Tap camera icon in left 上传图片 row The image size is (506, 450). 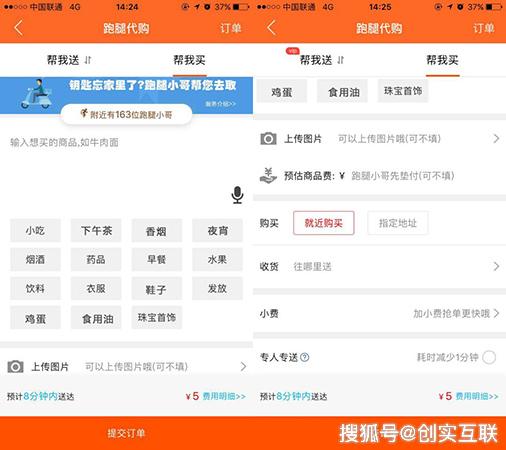15,366
